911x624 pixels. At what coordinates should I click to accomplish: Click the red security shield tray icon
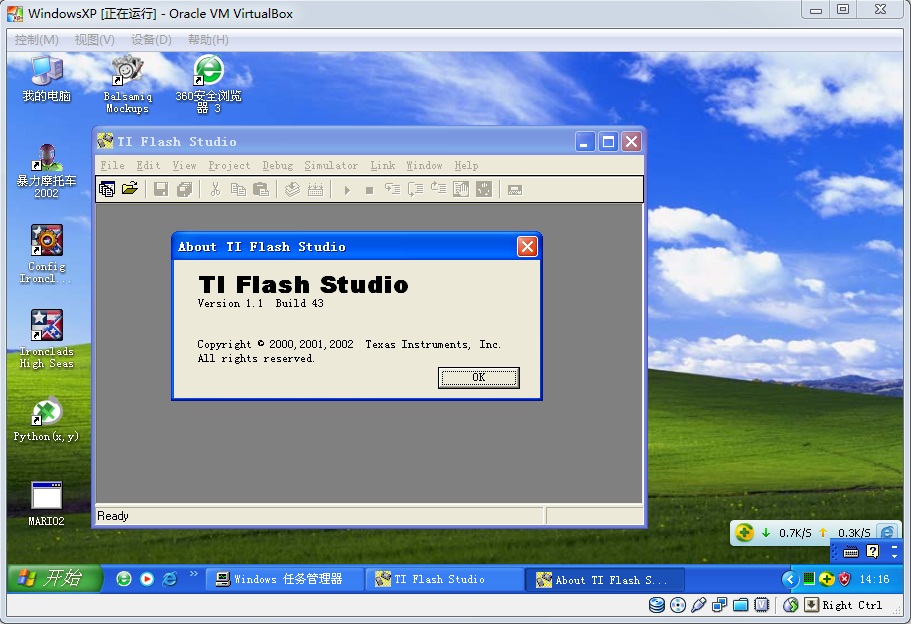pyautogui.click(x=845, y=579)
